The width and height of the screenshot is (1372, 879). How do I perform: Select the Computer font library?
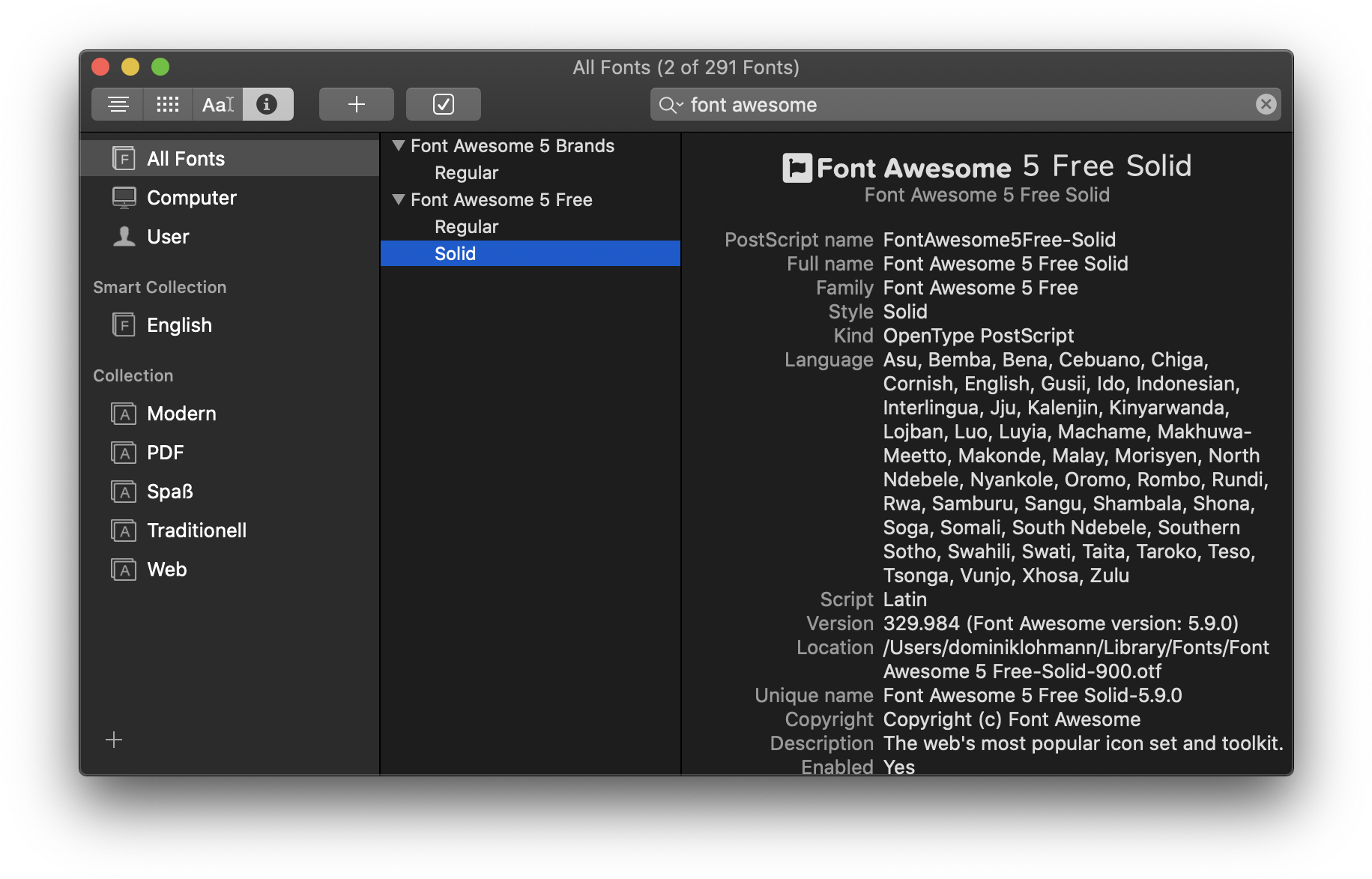(x=229, y=197)
